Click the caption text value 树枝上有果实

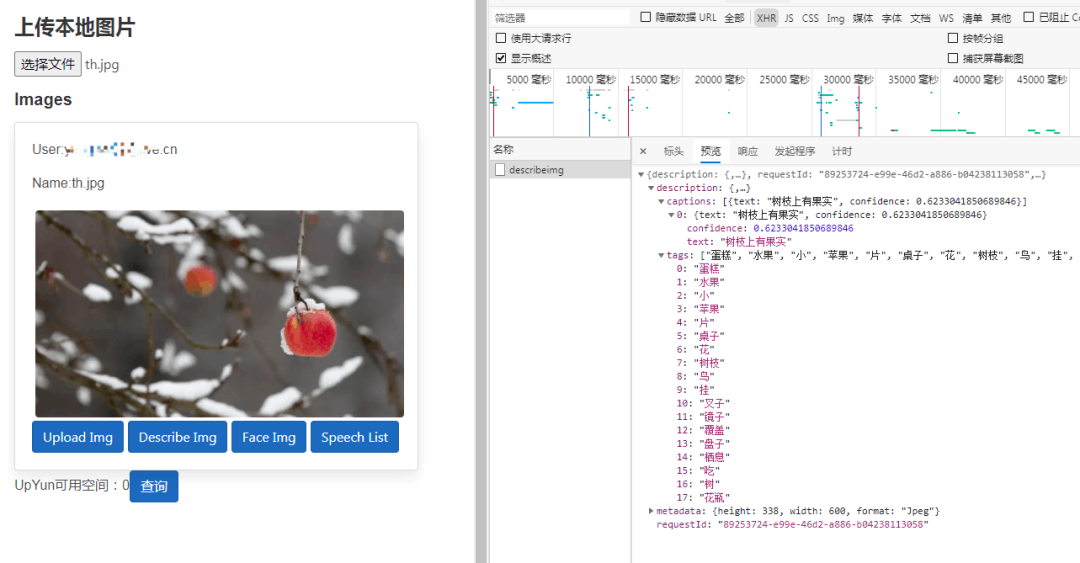[x=756, y=242]
